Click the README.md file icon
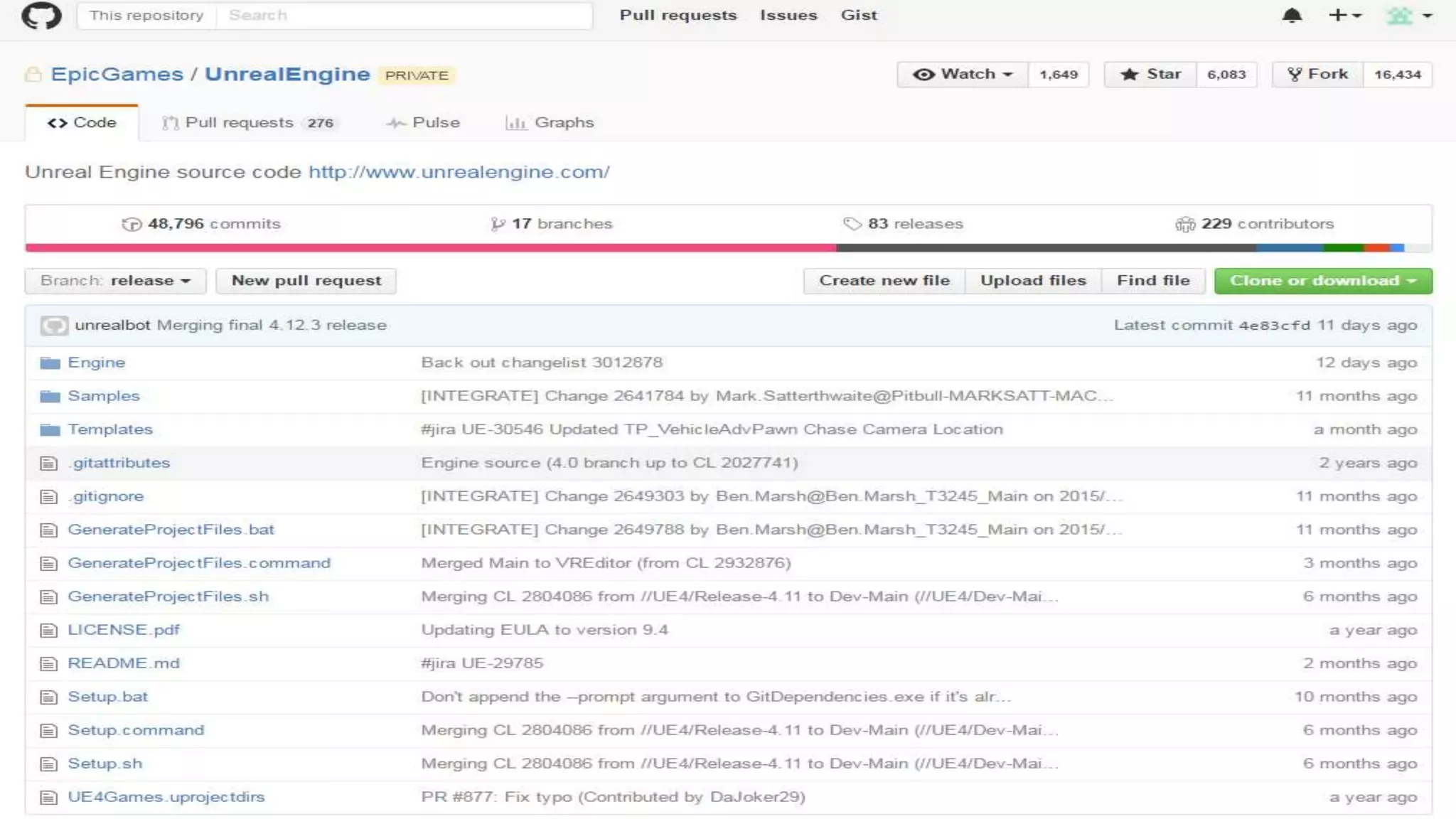Viewport: 1456px width, 819px height. point(48,664)
